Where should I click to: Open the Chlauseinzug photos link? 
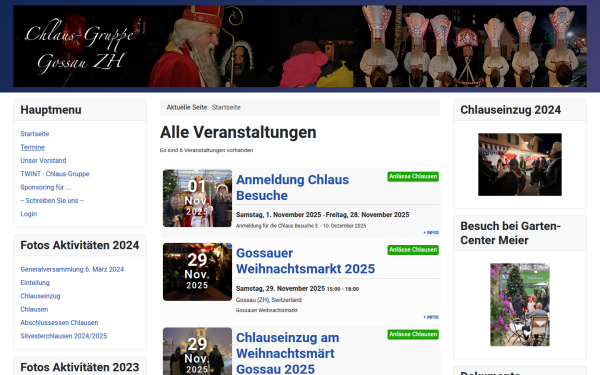(40, 296)
